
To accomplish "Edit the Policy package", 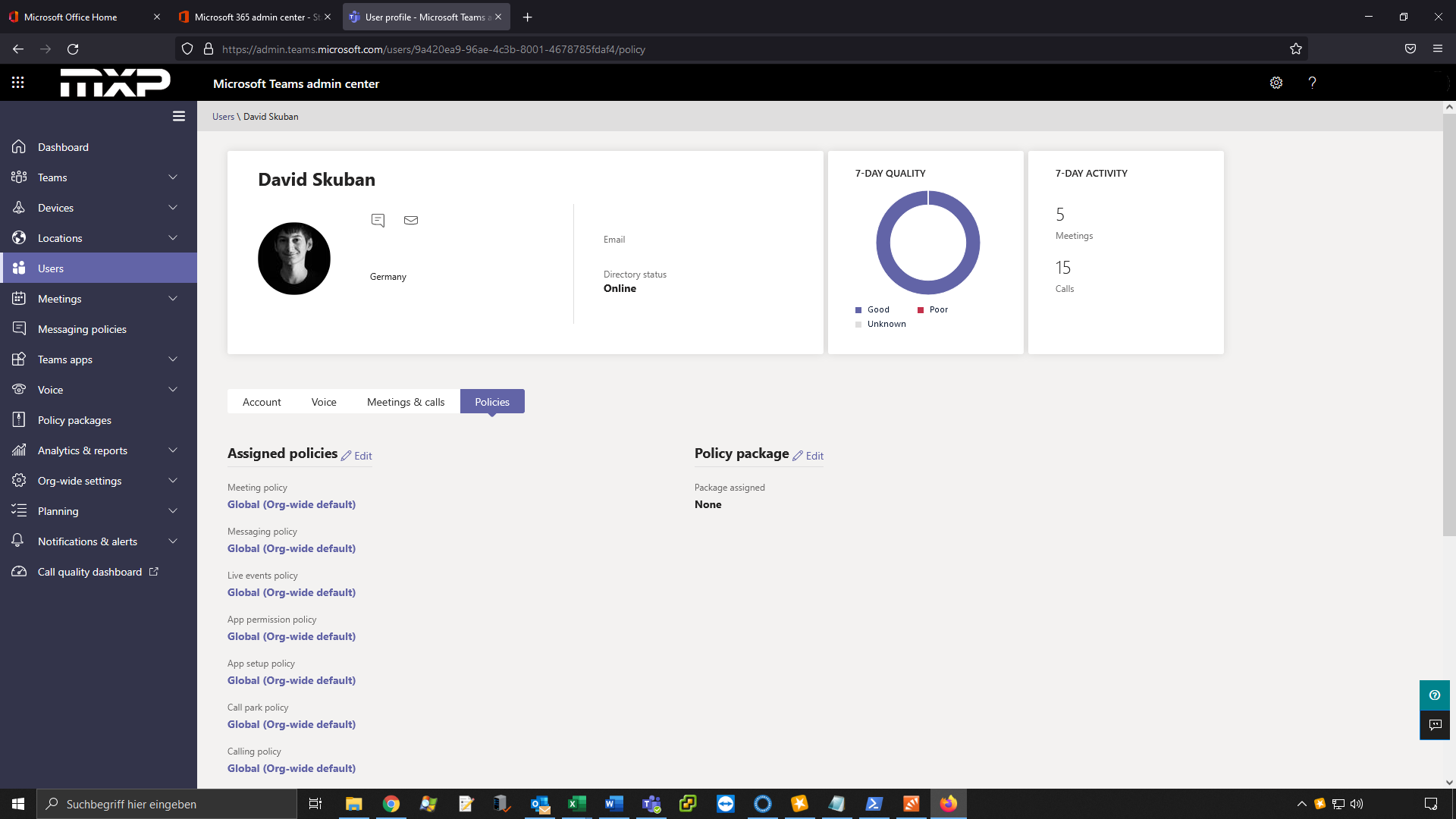I will 808,456.
